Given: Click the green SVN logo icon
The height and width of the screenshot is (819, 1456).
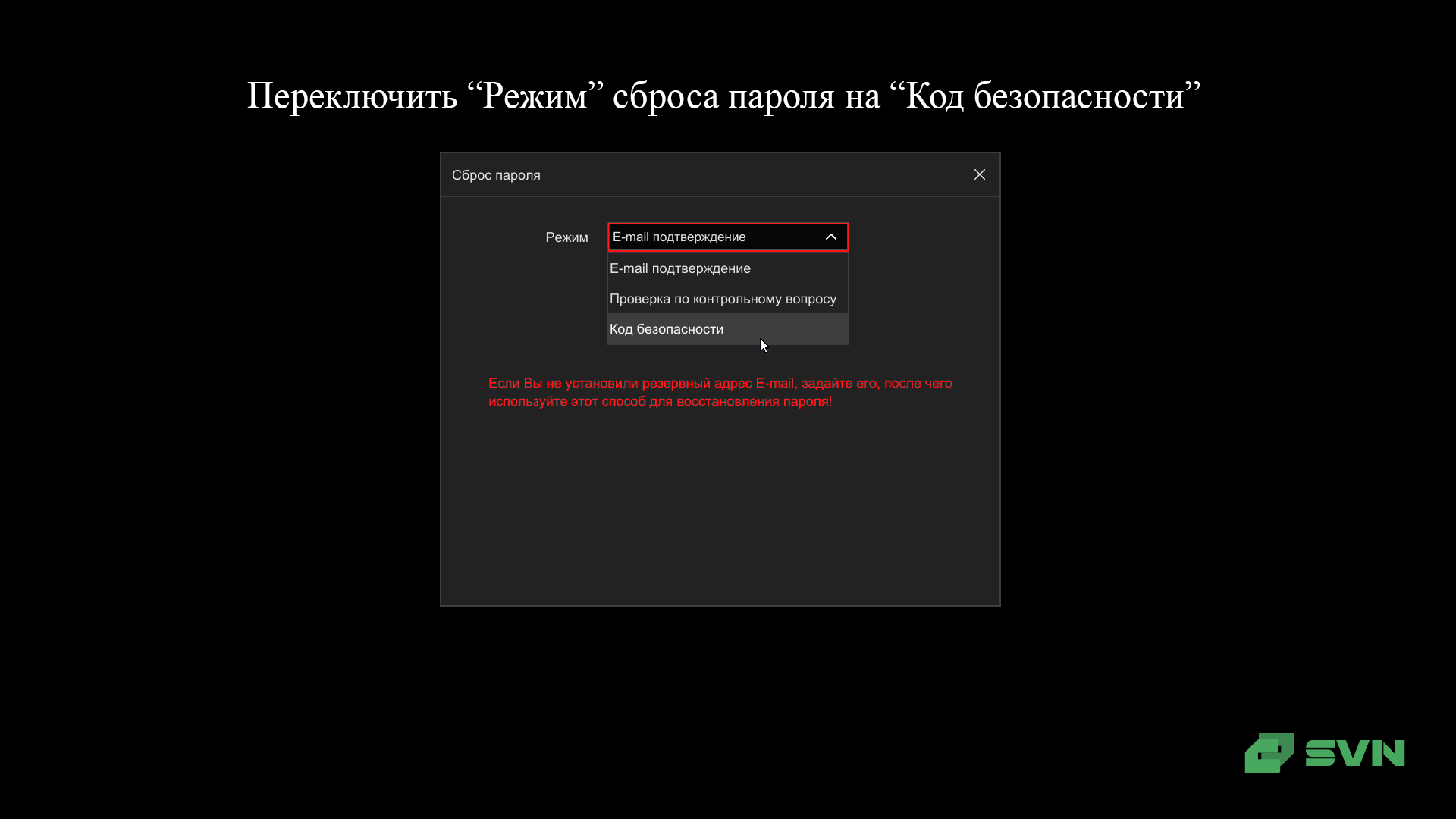Looking at the screenshot, I should pyautogui.click(x=1269, y=752).
